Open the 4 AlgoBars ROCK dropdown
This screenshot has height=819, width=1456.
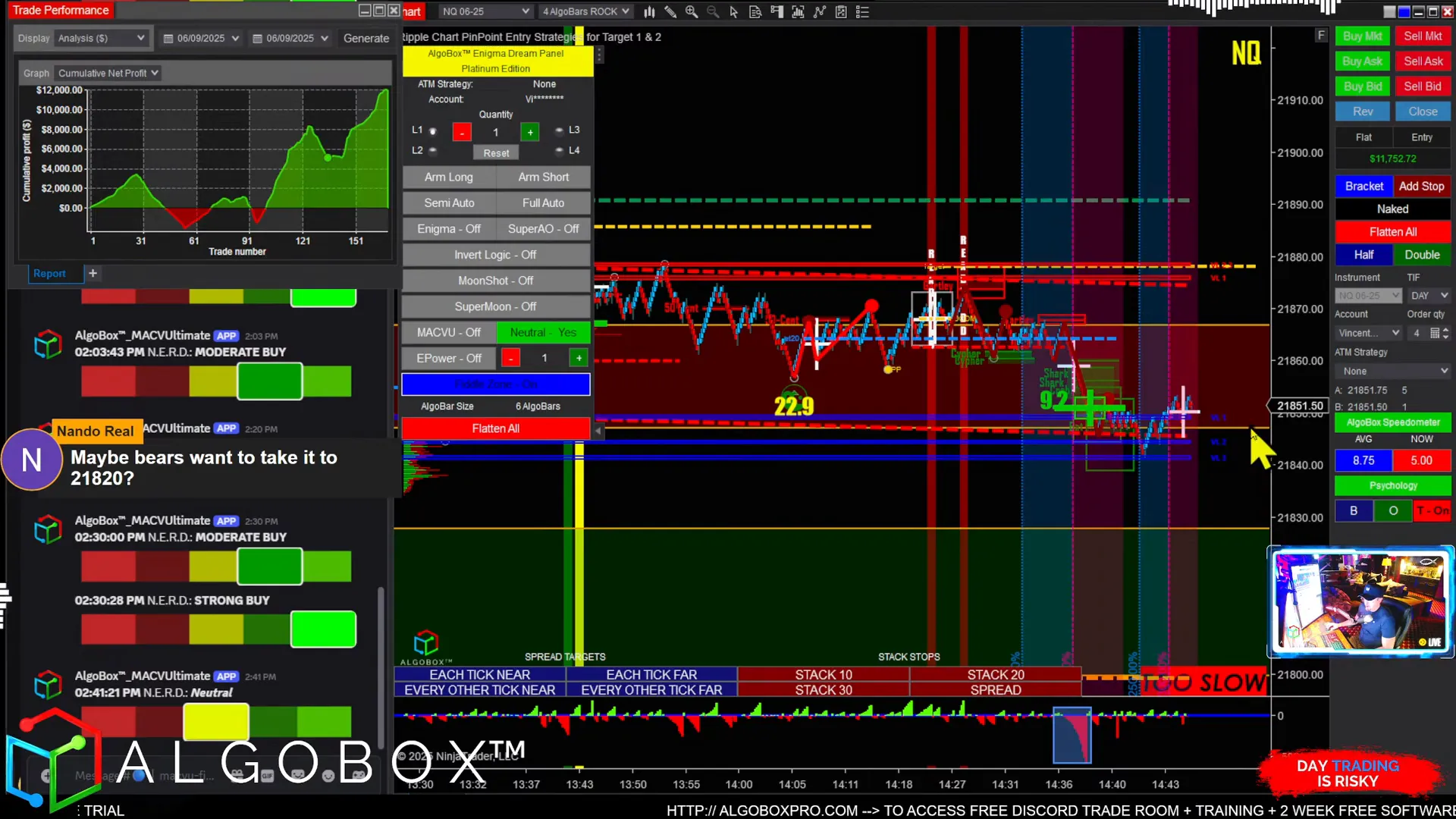(x=585, y=11)
